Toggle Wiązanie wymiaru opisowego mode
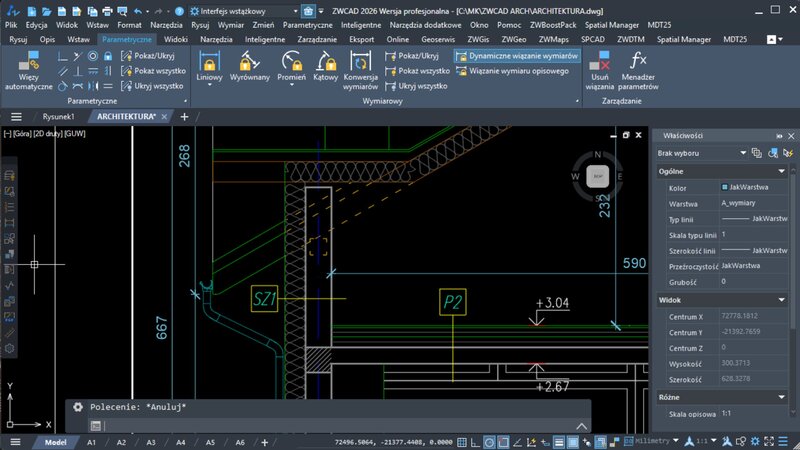 512,71
